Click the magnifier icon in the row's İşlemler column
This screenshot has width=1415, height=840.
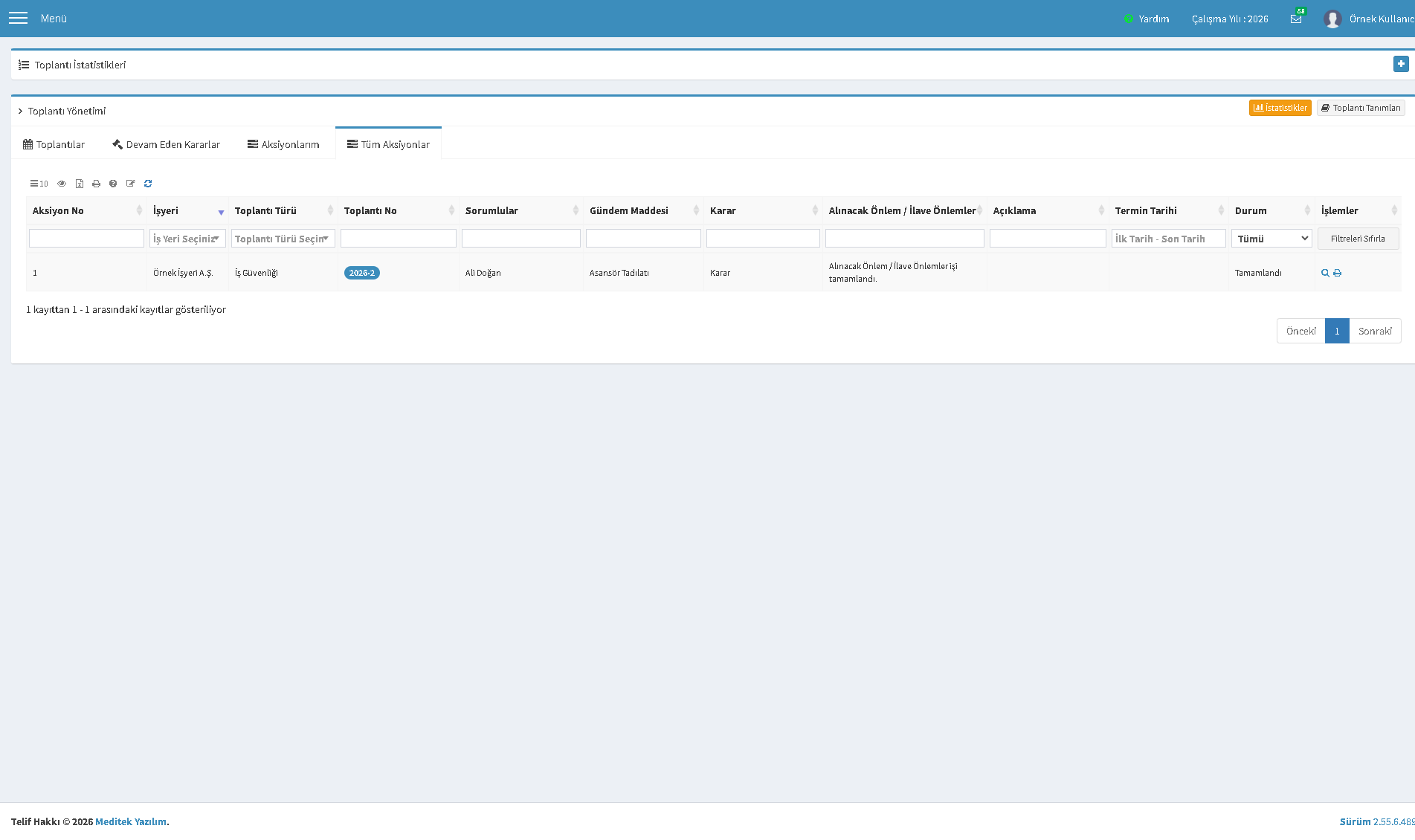coord(1325,273)
